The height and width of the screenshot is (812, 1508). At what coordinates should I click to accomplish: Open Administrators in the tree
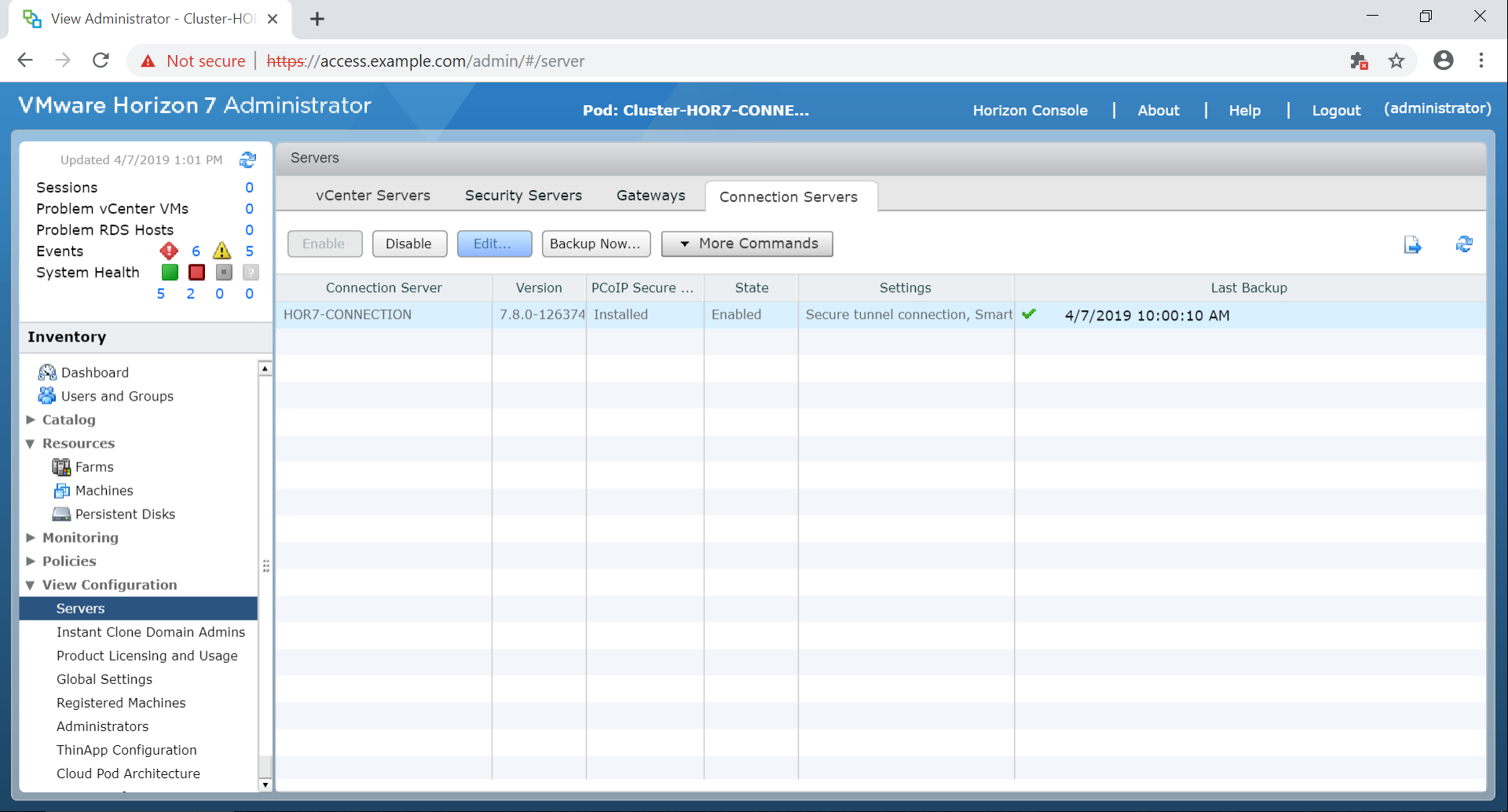102,726
